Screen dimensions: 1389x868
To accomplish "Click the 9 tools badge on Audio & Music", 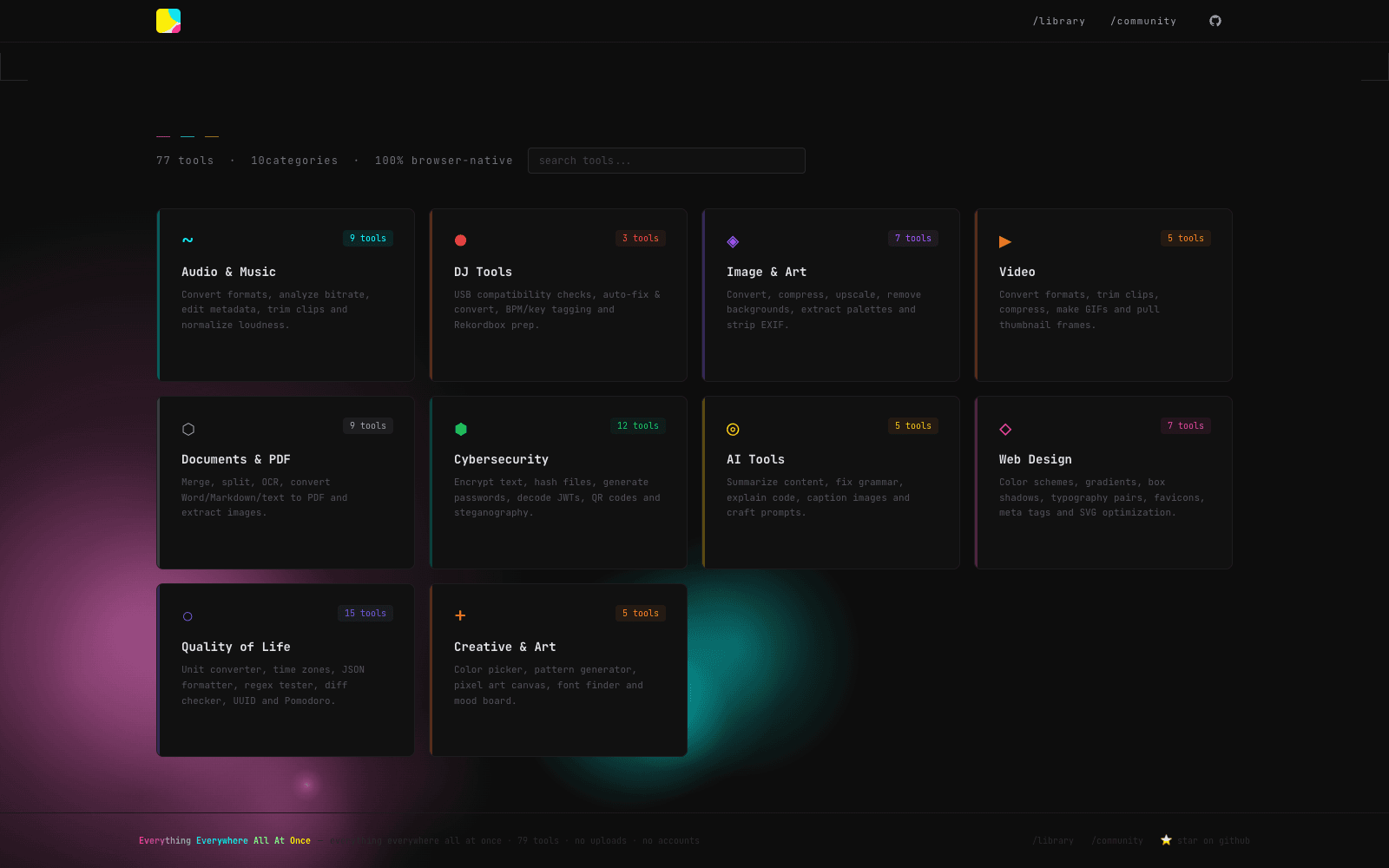I will click(368, 238).
